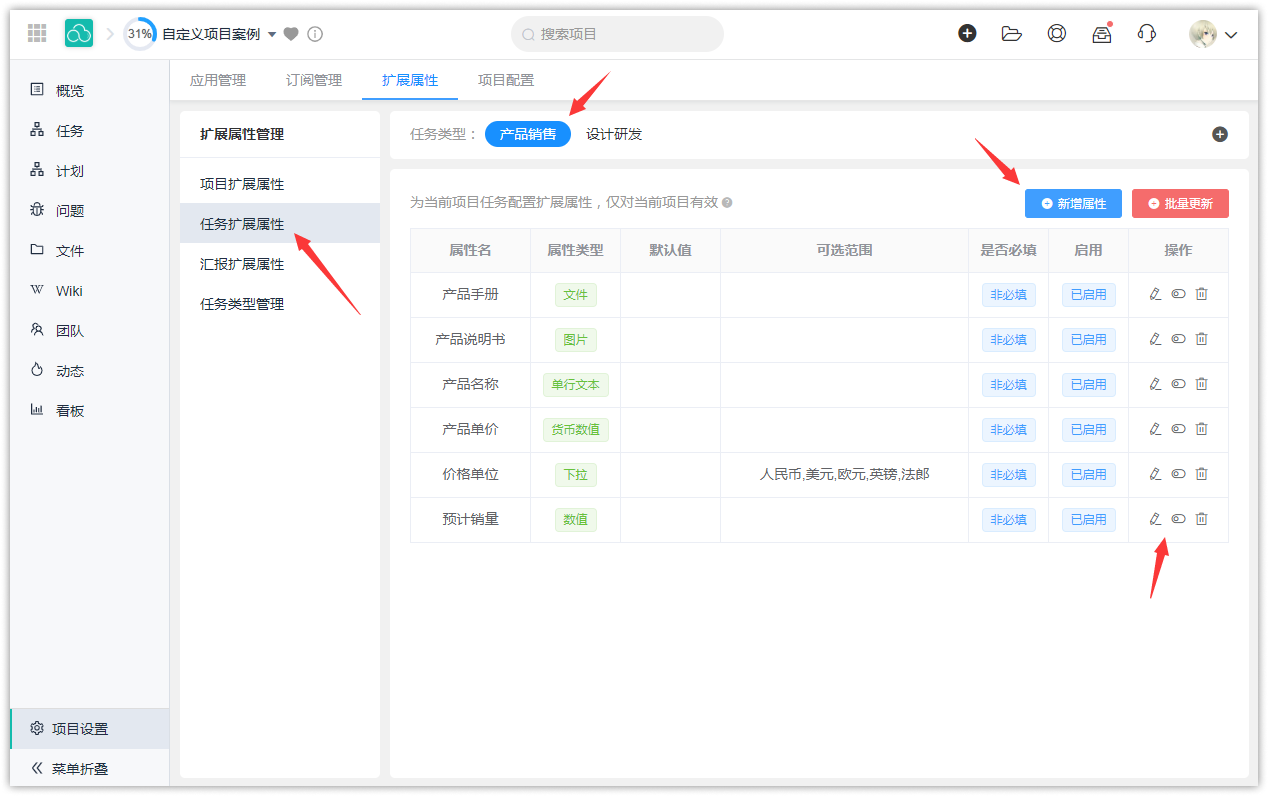Open 看板 in left sidebar
1268x796 pixels.
coord(90,410)
